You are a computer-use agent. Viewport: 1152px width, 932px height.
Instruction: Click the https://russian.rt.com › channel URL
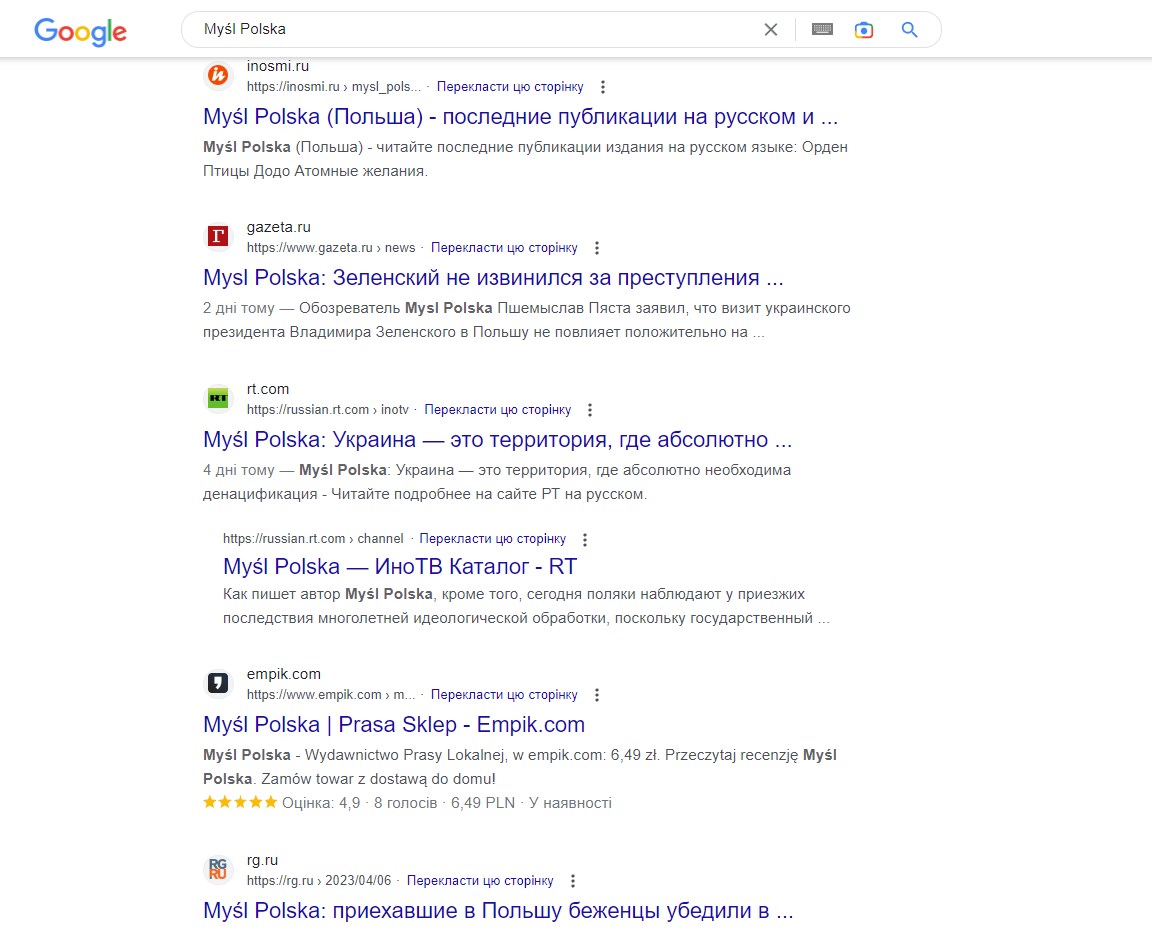pos(313,538)
